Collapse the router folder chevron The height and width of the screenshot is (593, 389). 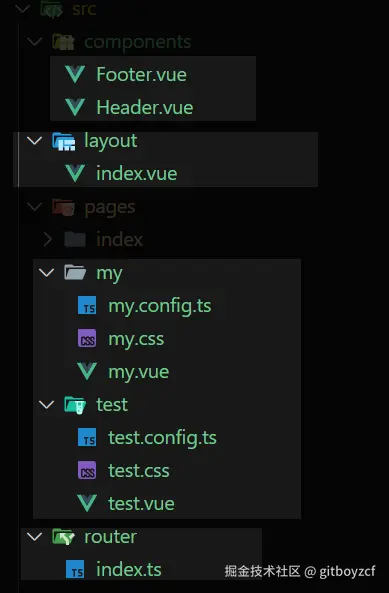pos(34,537)
